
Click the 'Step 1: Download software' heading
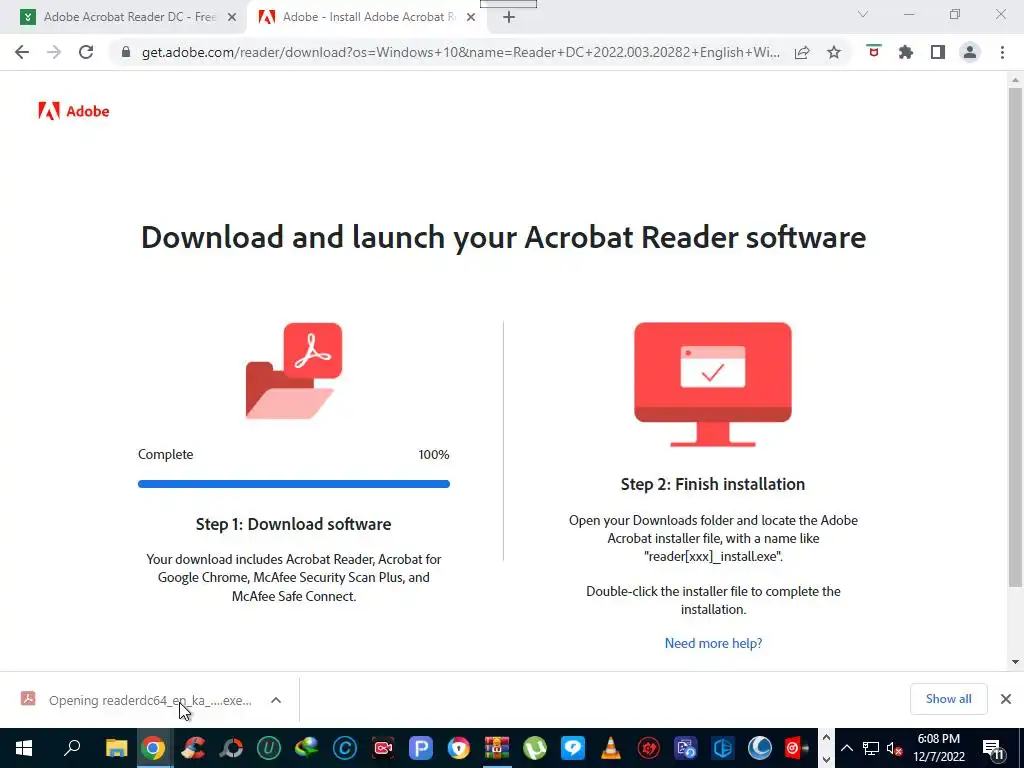(x=294, y=524)
